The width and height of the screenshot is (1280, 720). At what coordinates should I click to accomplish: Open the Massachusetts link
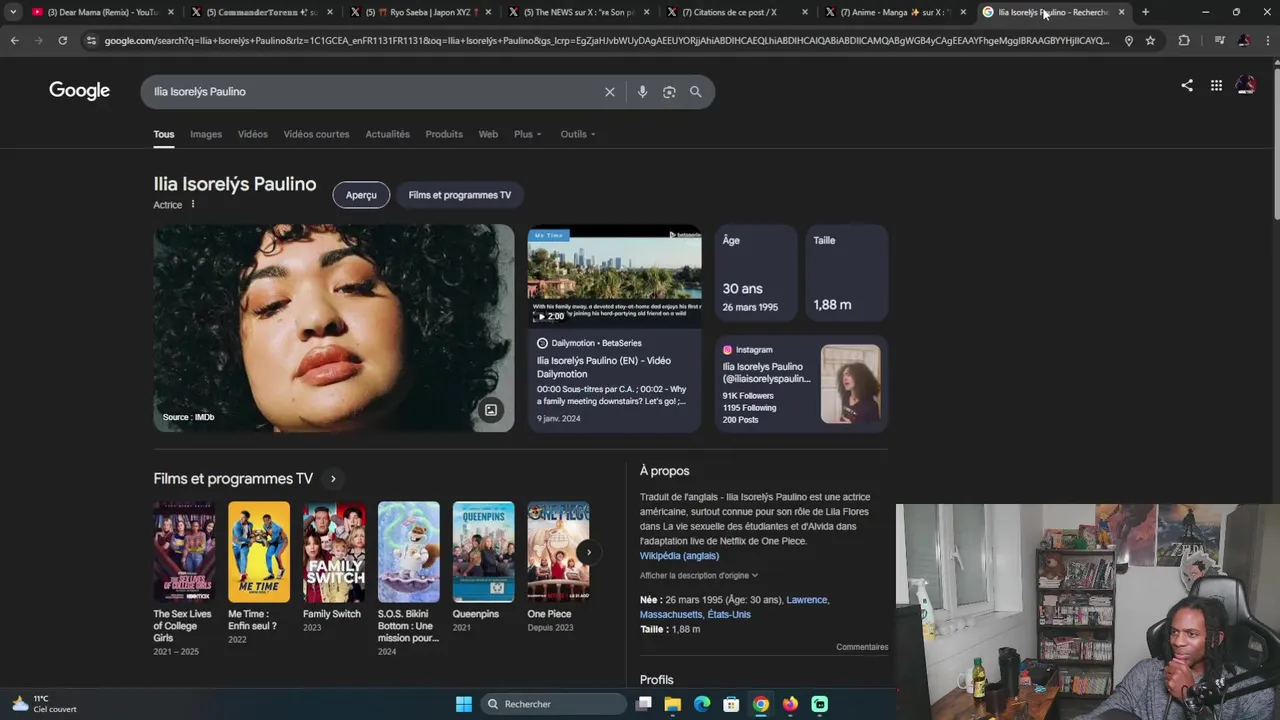(x=671, y=615)
